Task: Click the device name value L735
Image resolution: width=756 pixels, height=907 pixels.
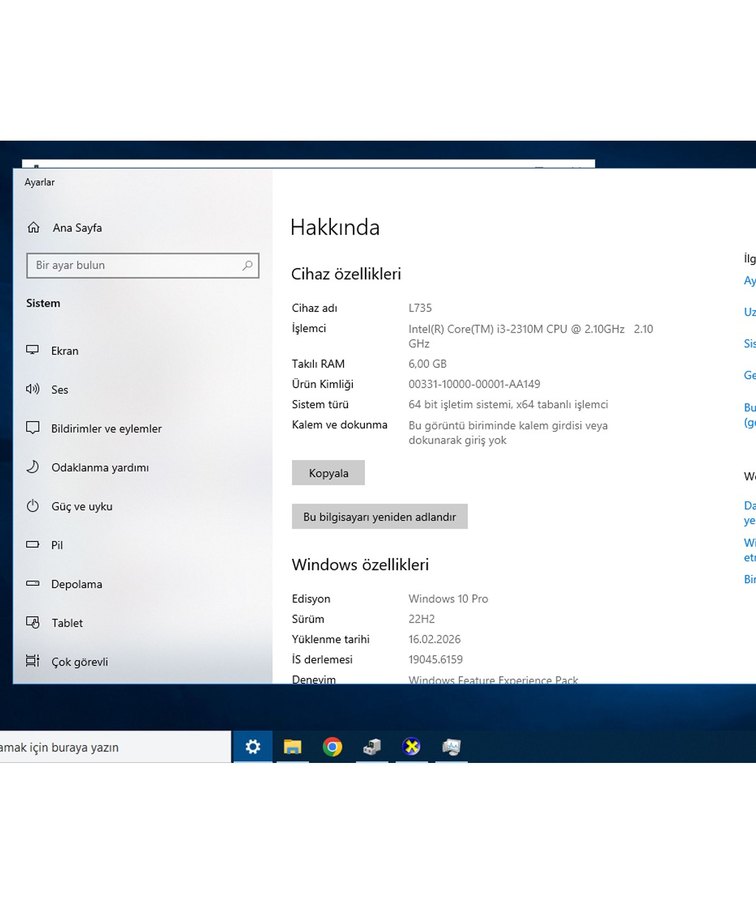Action: [420, 308]
